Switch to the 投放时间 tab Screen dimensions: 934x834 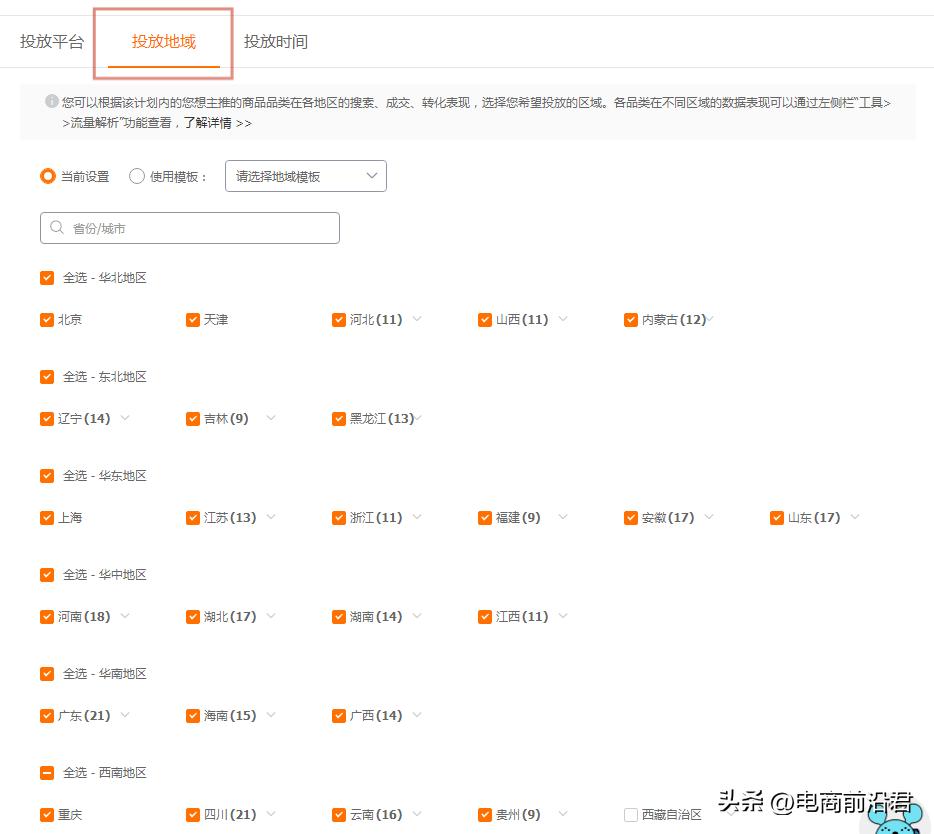click(276, 41)
